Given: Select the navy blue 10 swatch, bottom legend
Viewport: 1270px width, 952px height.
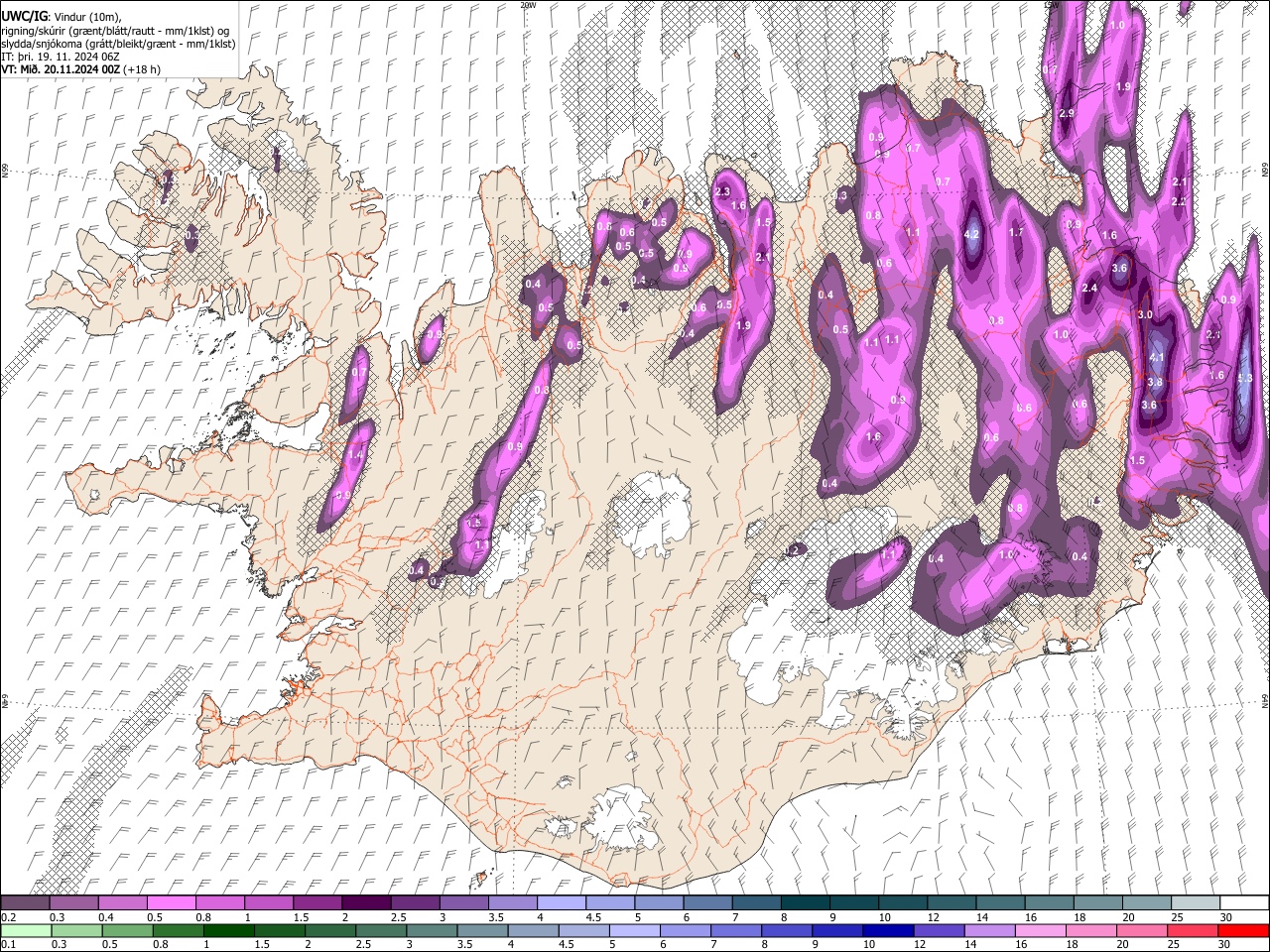Looking at the screenshot, I should pyautogui.click(x=887, y=931).
